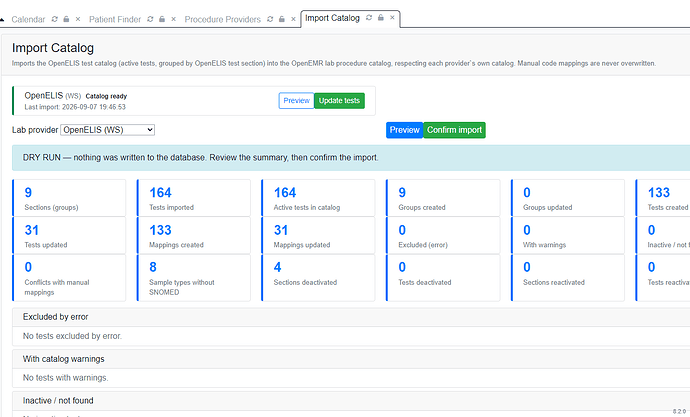Click the blue Preview button
Screen dimensions: 690x417
coord(404,130)
